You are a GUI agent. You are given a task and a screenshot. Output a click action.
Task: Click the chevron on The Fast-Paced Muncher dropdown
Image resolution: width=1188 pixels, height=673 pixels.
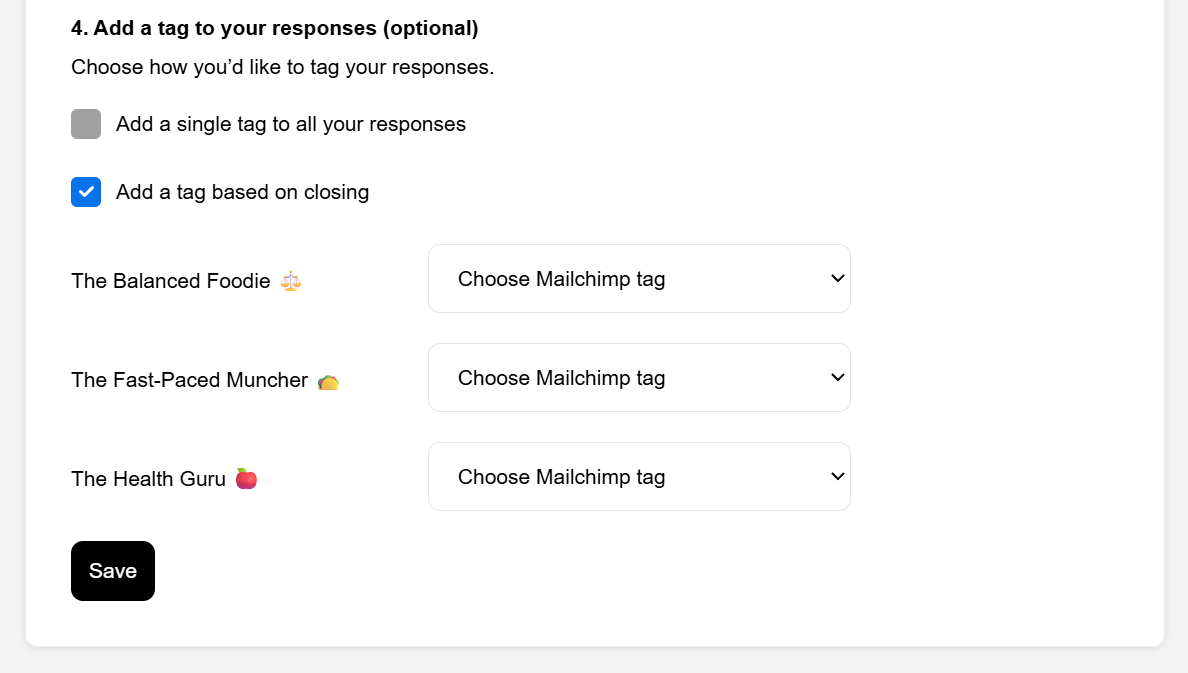pyautogui.click(x=838, y=377)
